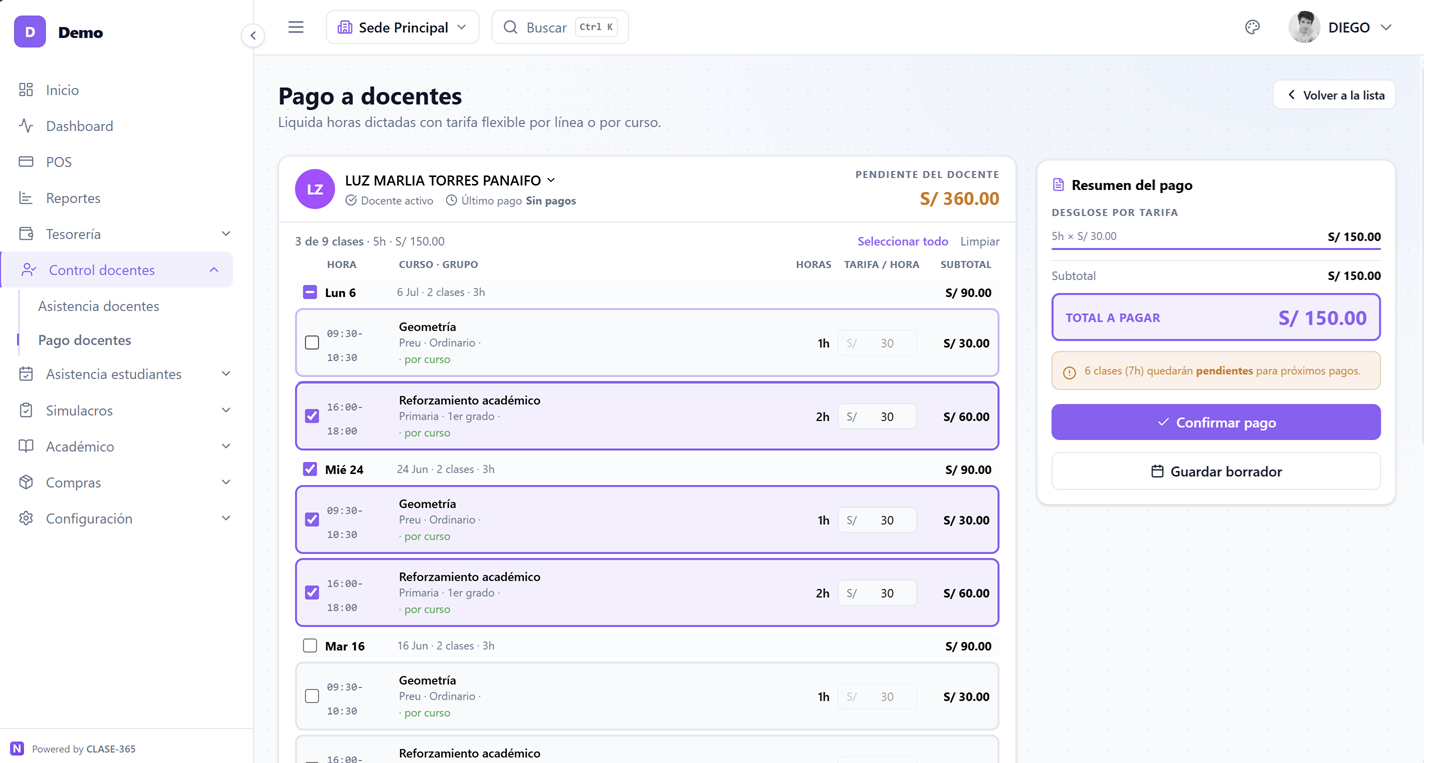Click the rate field of checked Lun 6 Reforzamiento
1430x763 pixels.
[877, 417]
